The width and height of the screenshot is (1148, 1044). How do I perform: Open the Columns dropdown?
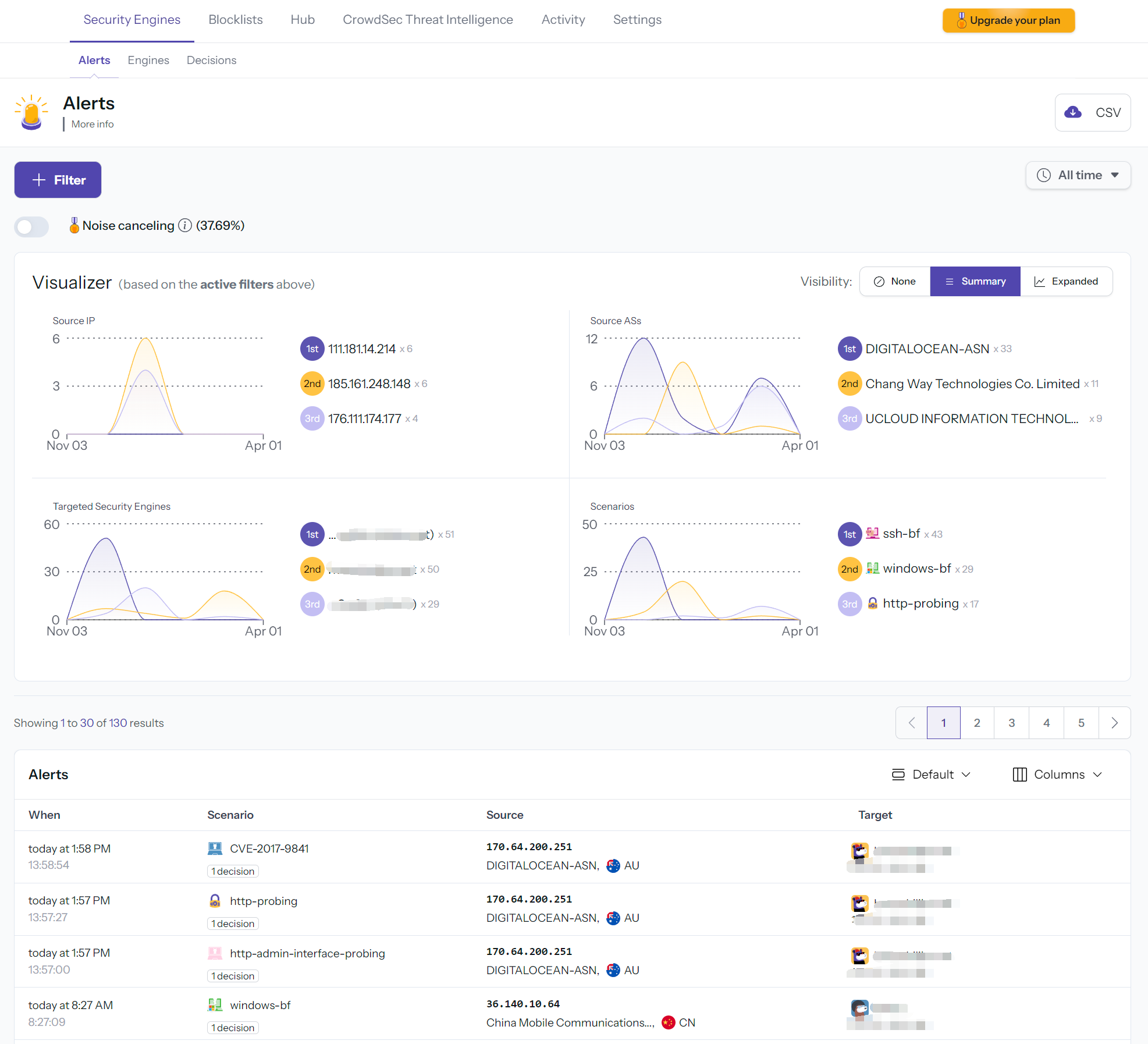[x=1058, y=774]
